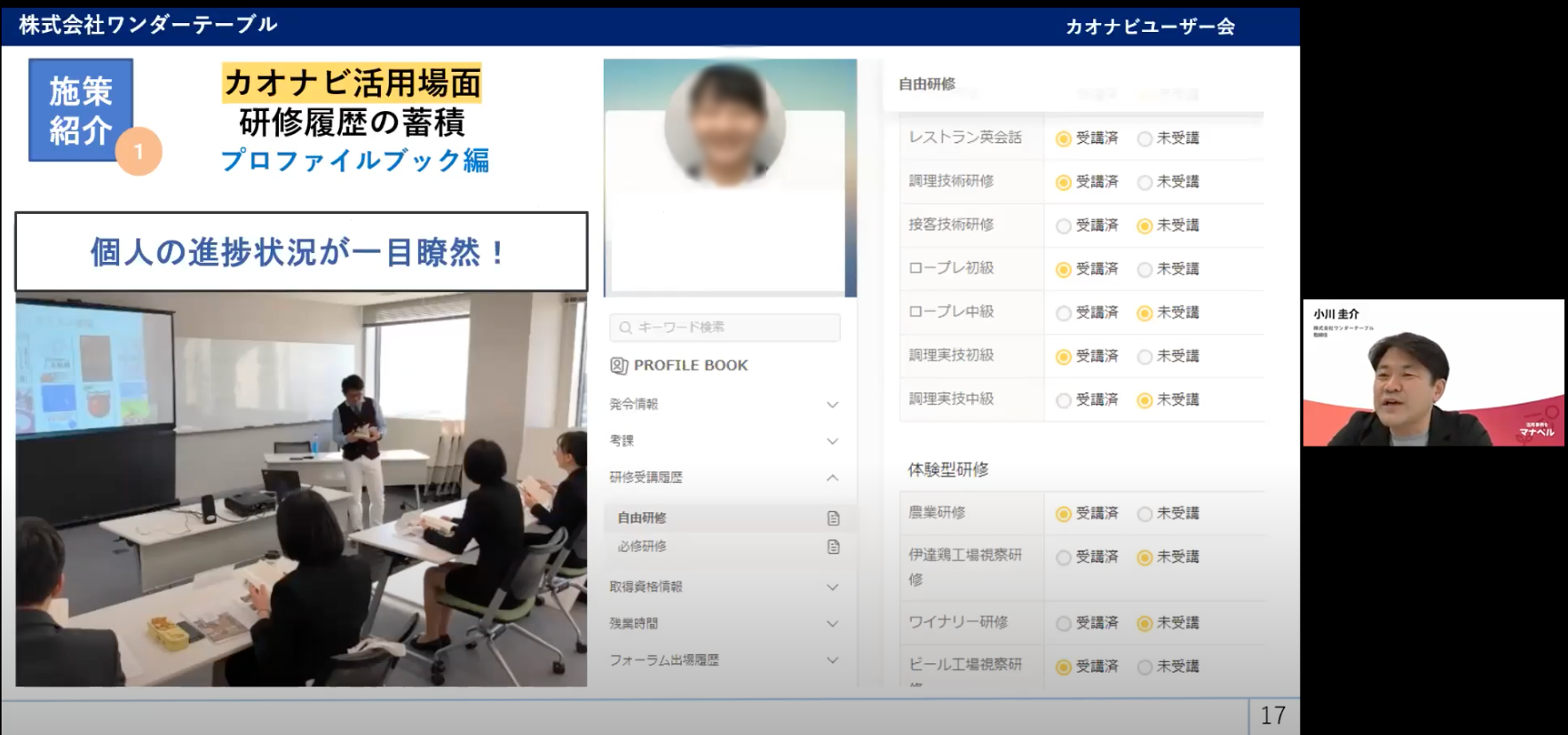Select 未受講 for ビール工場視察研修
Screen dimensions: 1568x735
[1144, 667]
